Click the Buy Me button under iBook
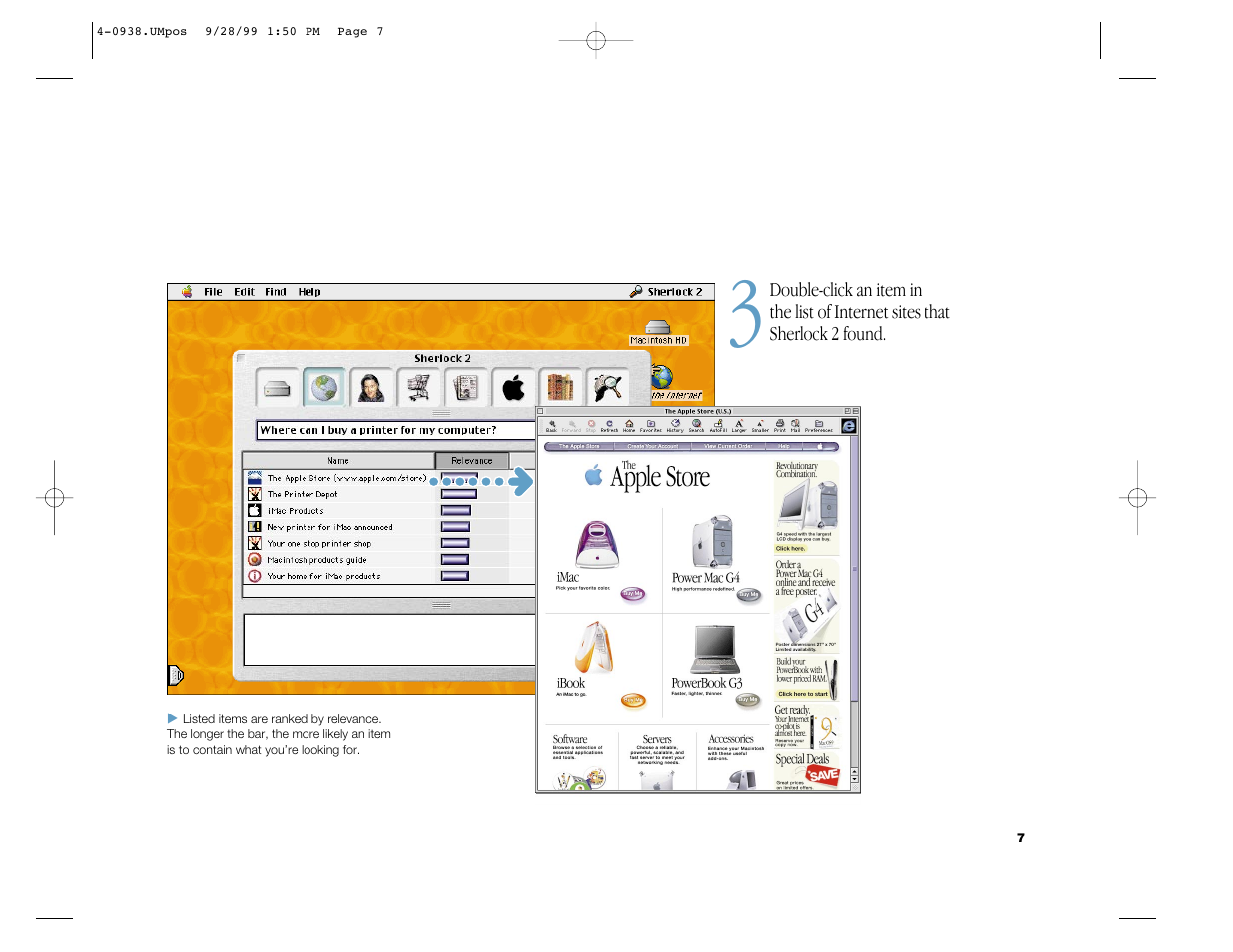 tap(633, 701)
